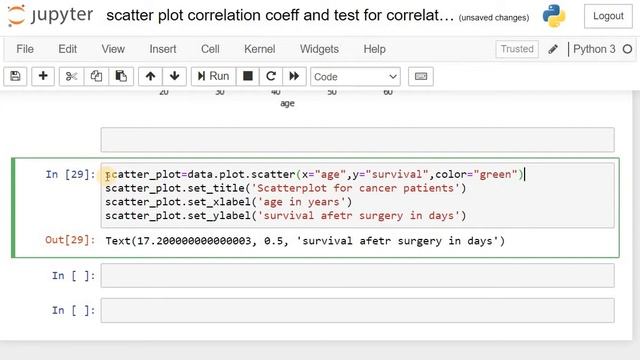
Task: Copy selected cells icon
Action: [96, 76]
